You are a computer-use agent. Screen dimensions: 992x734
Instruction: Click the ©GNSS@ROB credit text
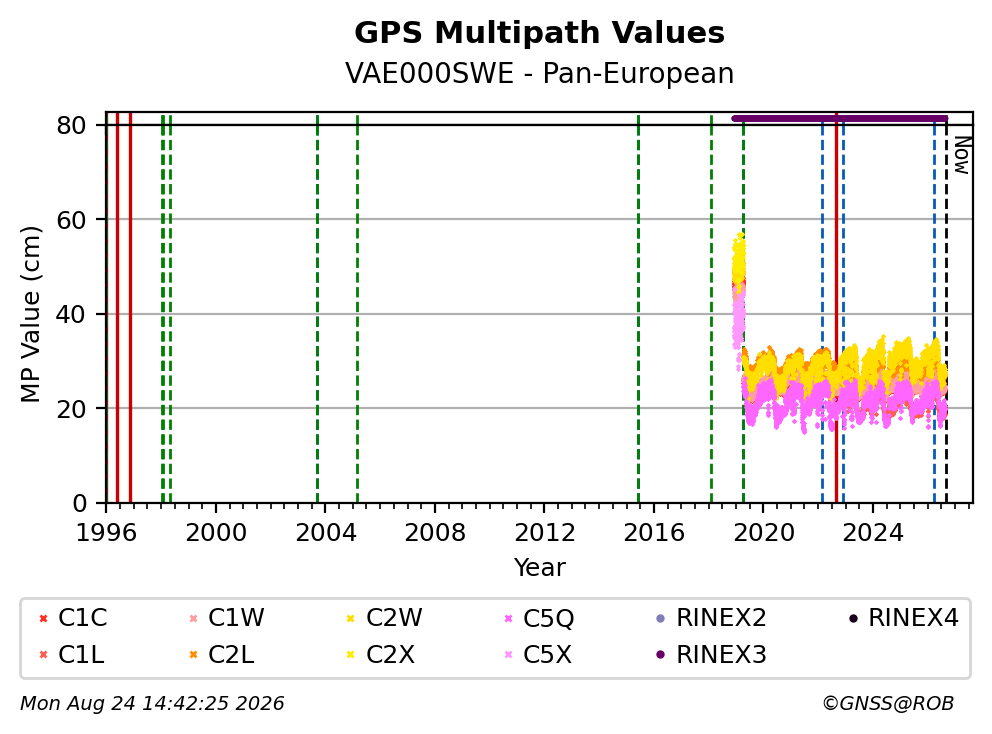pos(888,704)
